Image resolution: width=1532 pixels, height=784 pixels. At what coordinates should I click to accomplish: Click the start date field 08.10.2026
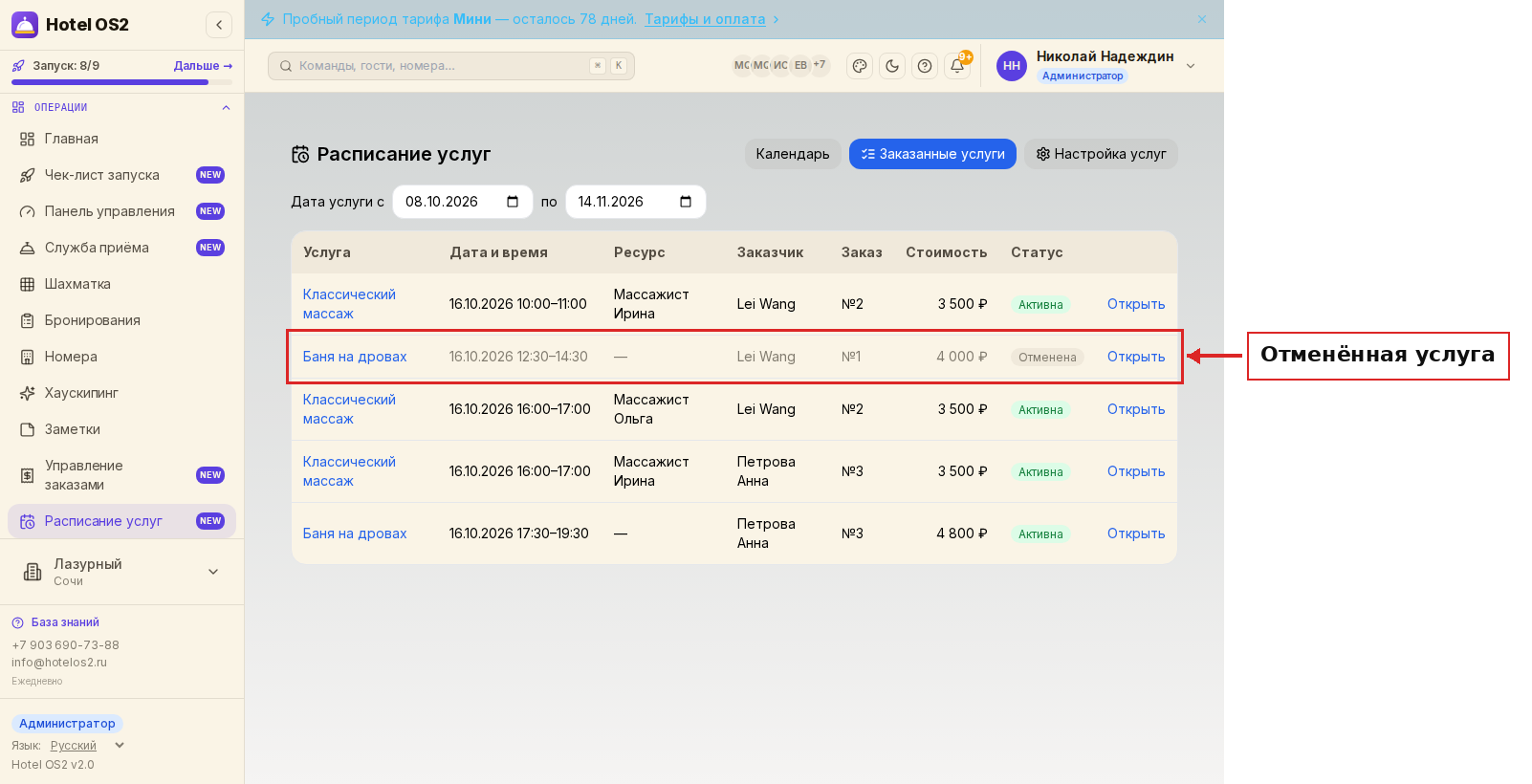[463, 202]
